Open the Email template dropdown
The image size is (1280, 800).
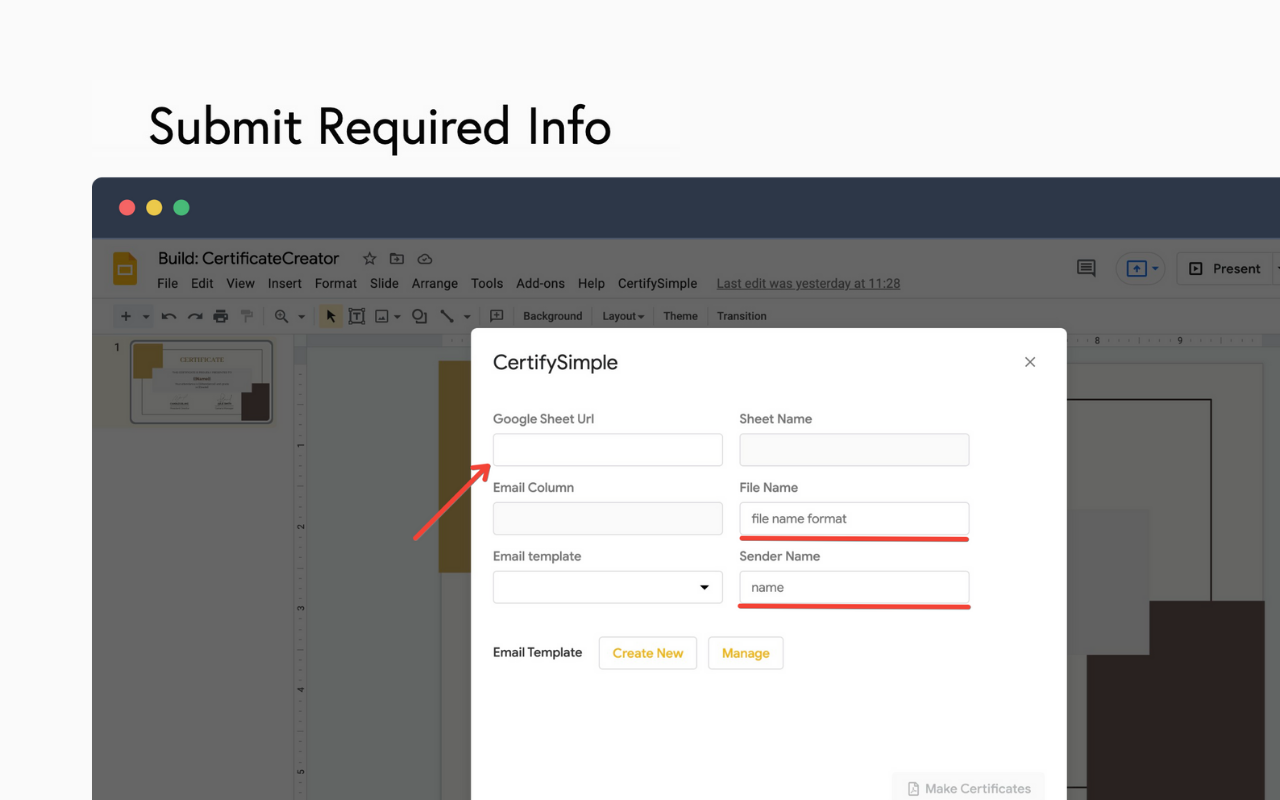[x=607, y=587]
